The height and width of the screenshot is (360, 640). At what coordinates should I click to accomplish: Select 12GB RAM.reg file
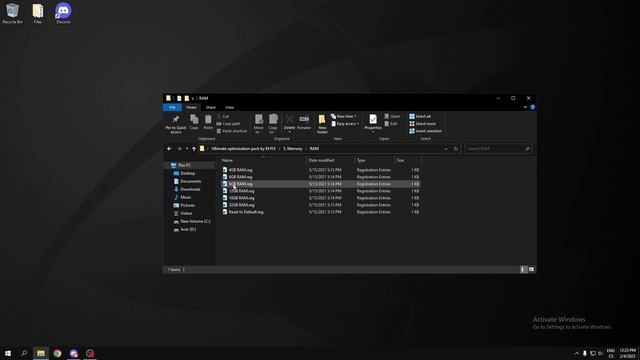tap(321, 191)
